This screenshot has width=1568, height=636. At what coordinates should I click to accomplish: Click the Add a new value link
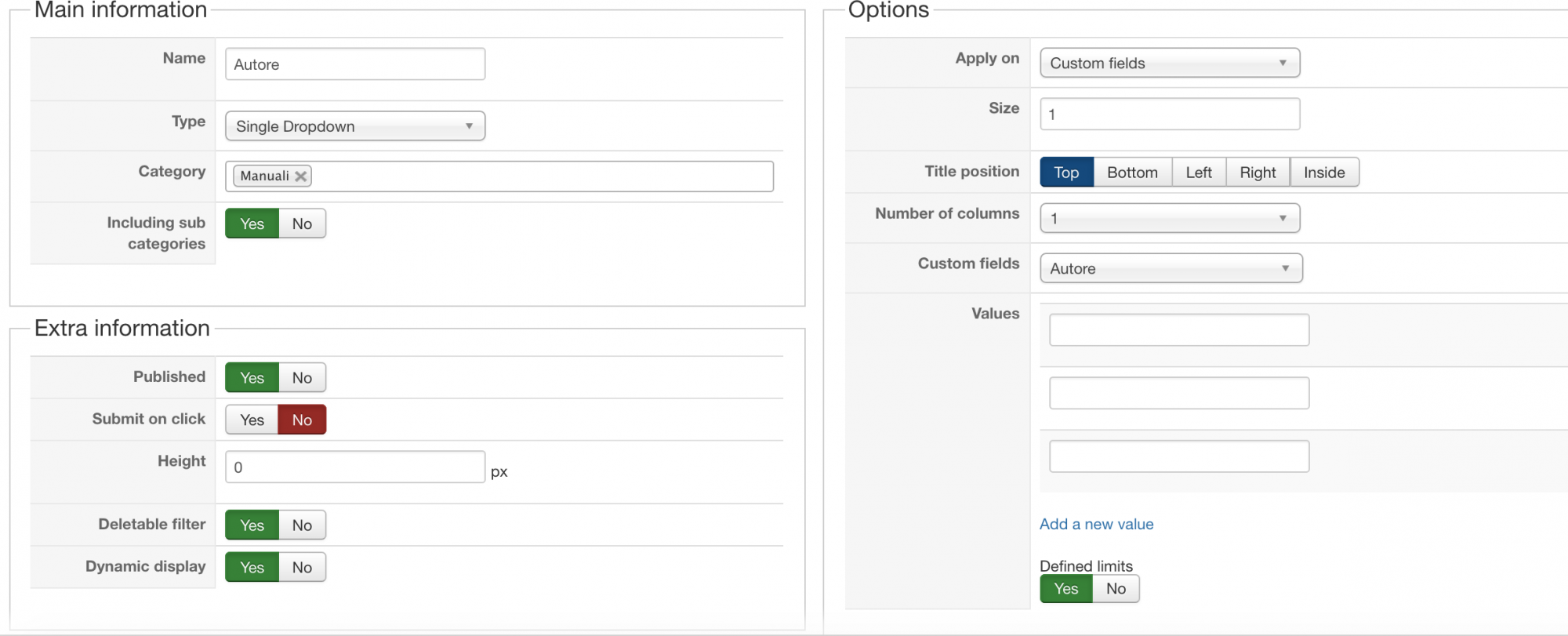(x=1096, y=524)
